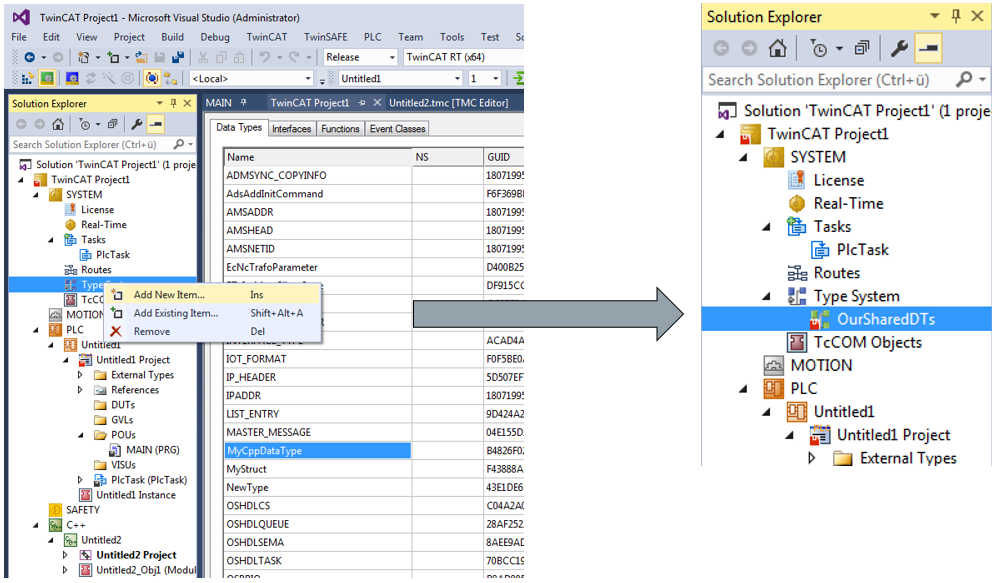This screenshot has width=998, height=583.
Task: Click Home icon in enlarged Solution Explorer
Action: point(777,48)
